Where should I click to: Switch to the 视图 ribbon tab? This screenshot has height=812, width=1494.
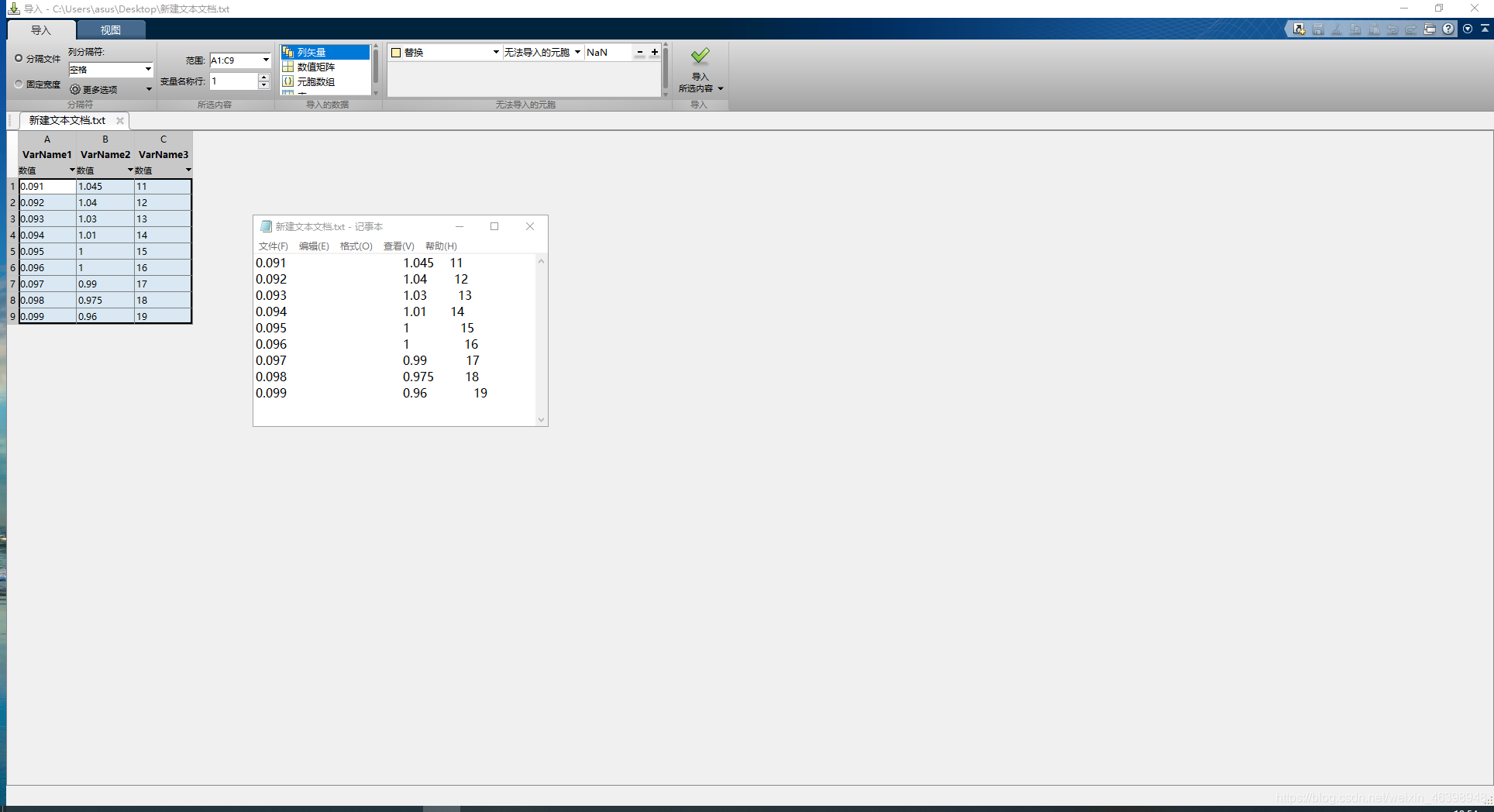pos(111,30)
